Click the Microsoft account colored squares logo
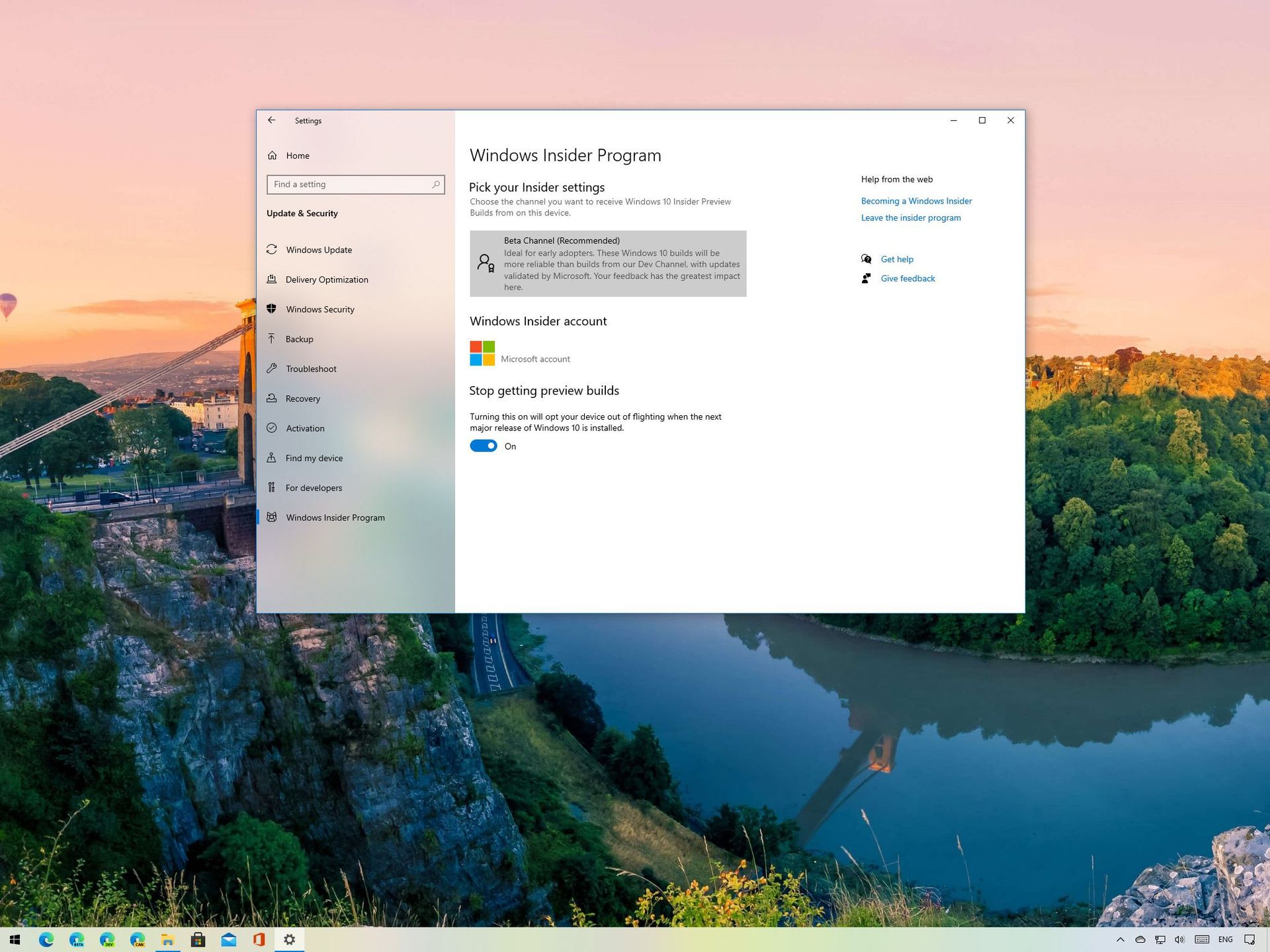 [481, 352]
